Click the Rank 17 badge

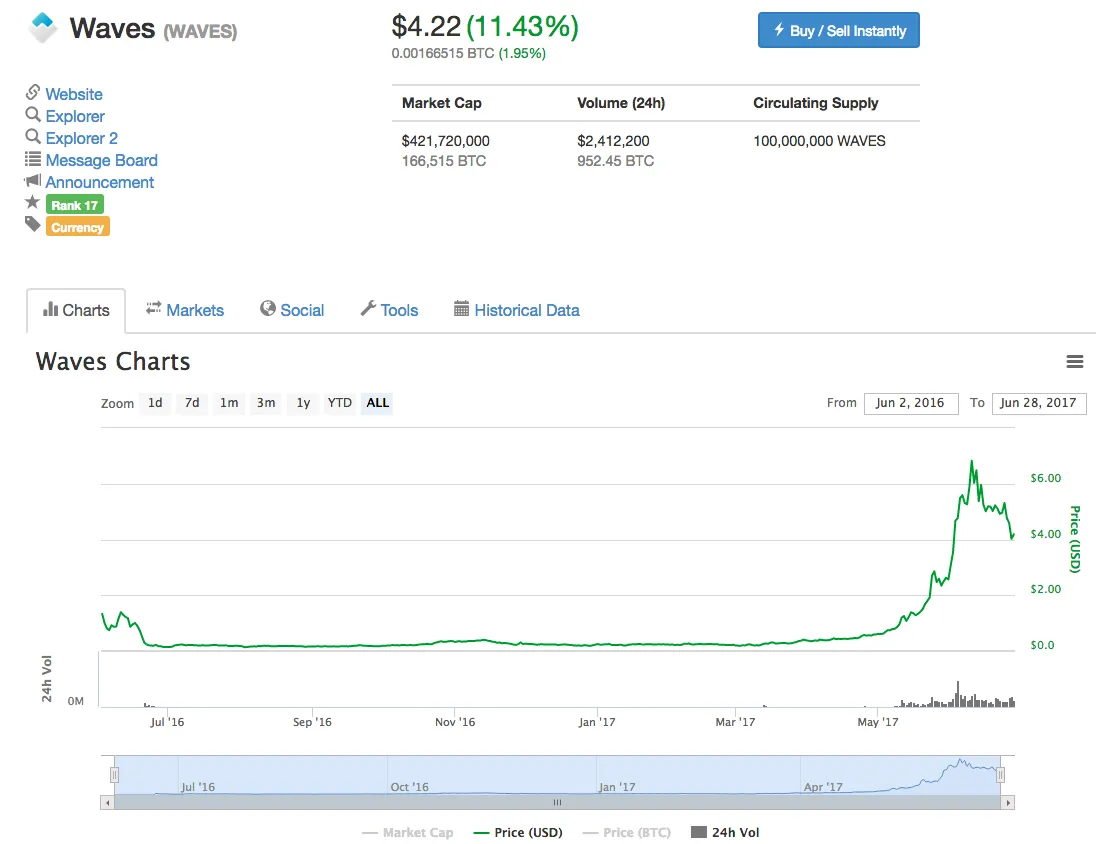(75, 205)
